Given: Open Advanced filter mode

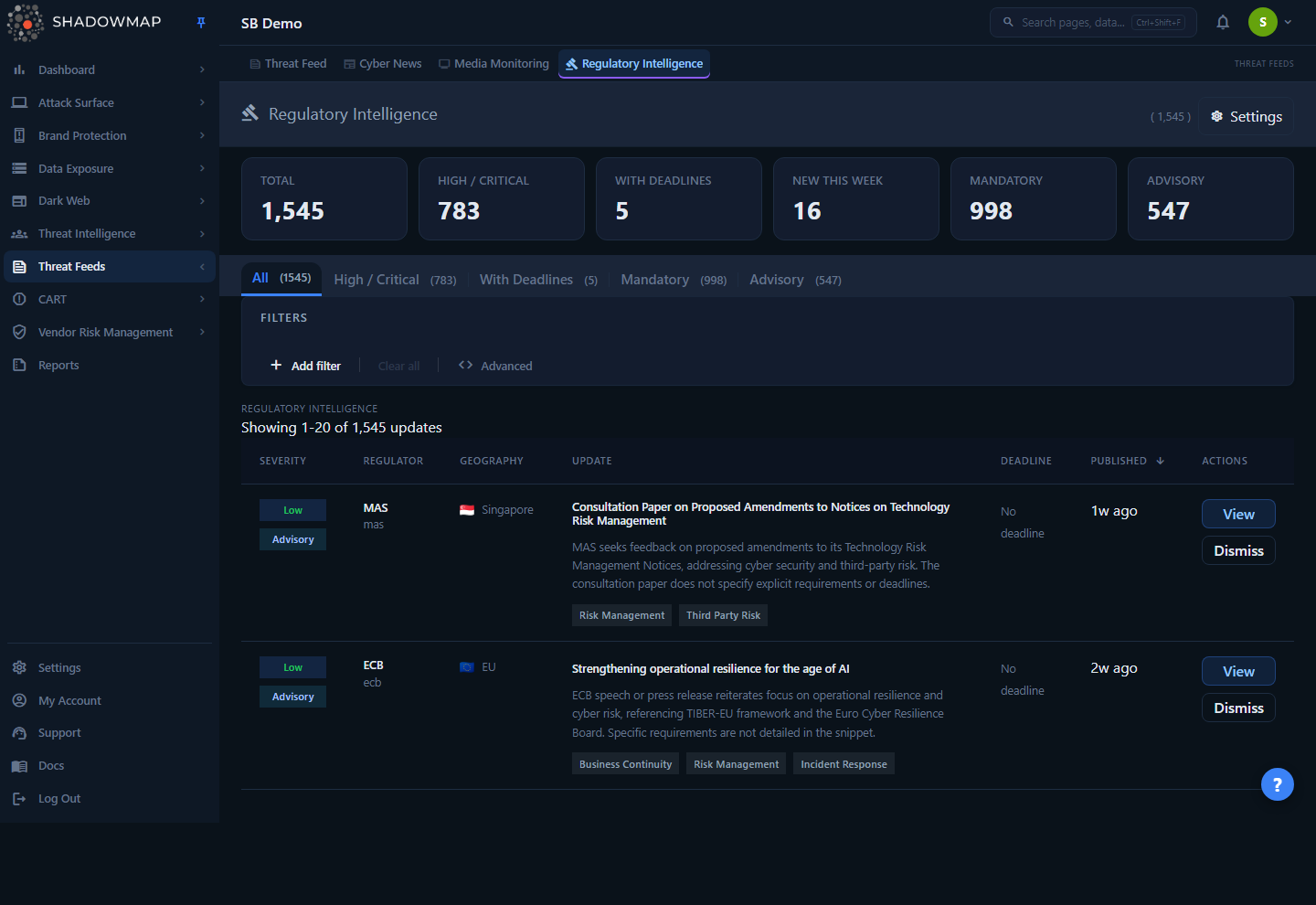Looking at the screenshot, I should pos(495,366).
